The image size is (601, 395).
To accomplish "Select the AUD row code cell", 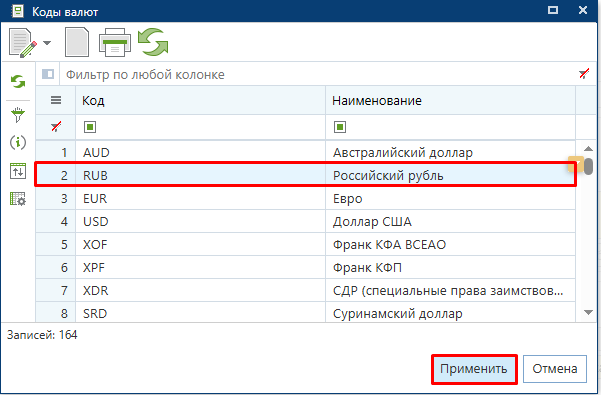I will [x=200, y=152].
